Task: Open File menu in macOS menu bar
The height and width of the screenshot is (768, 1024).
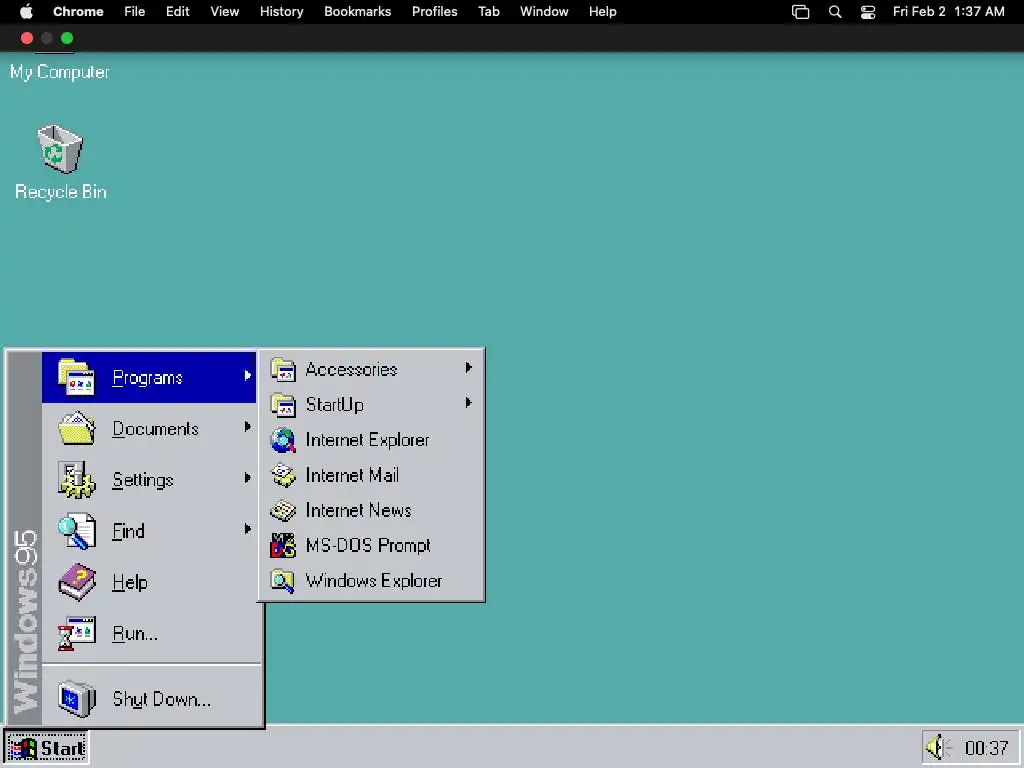Action: (x=135, y=12)
